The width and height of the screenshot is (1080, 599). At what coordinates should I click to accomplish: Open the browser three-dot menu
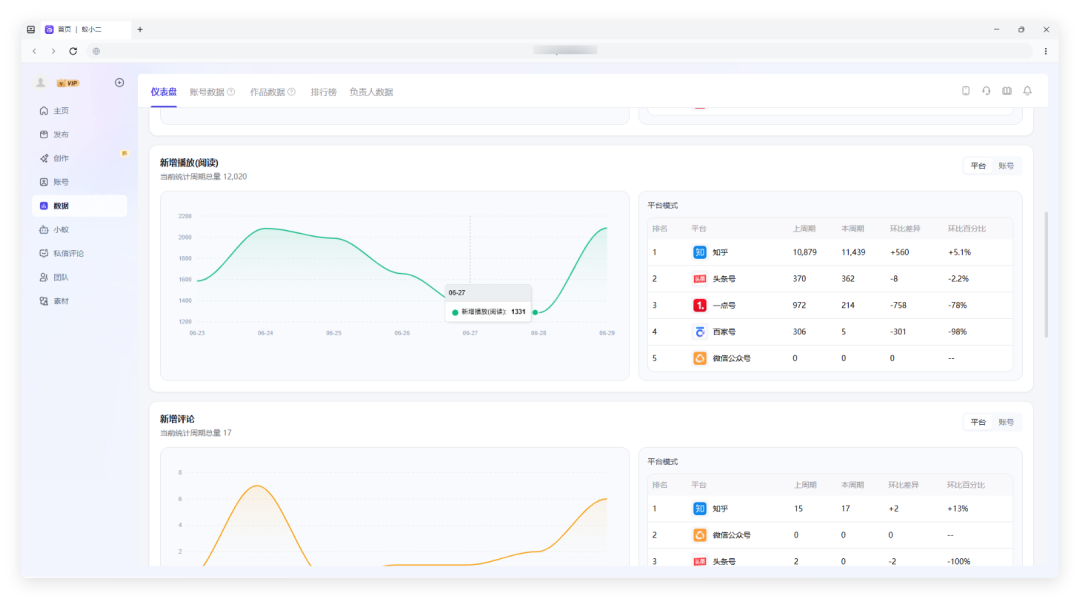(1046, 51)
